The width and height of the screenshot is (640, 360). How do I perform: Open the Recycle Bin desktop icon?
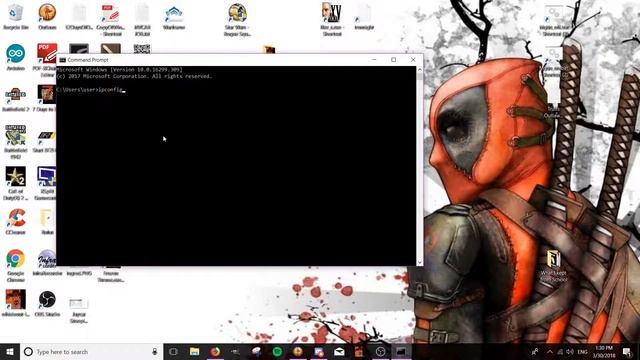coord(16,16)
